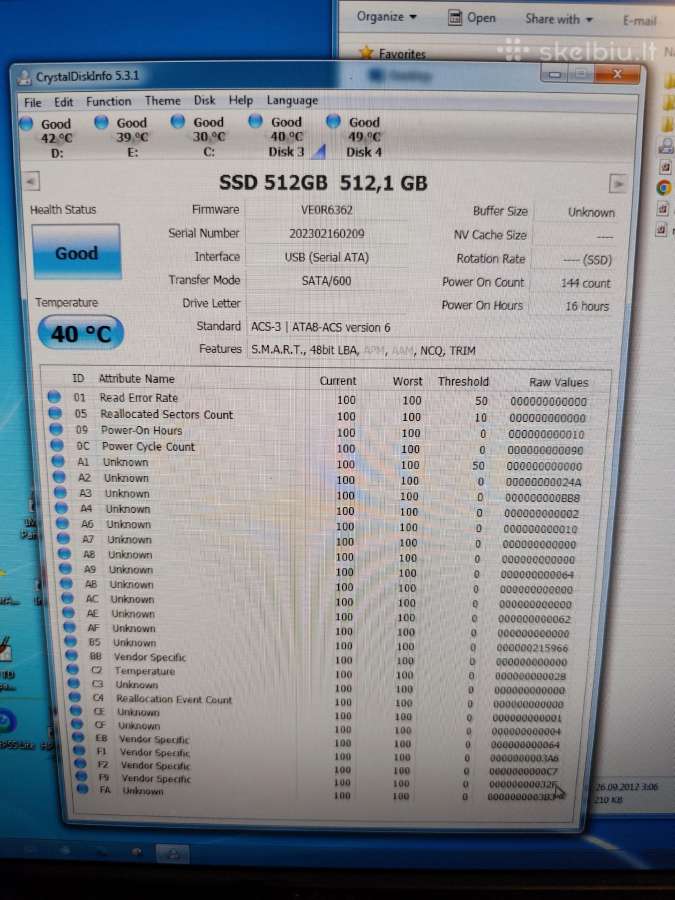Screen dimensions: 675x900
Task: Select the C: drive status tab
Action: click(x=201, y=137)
